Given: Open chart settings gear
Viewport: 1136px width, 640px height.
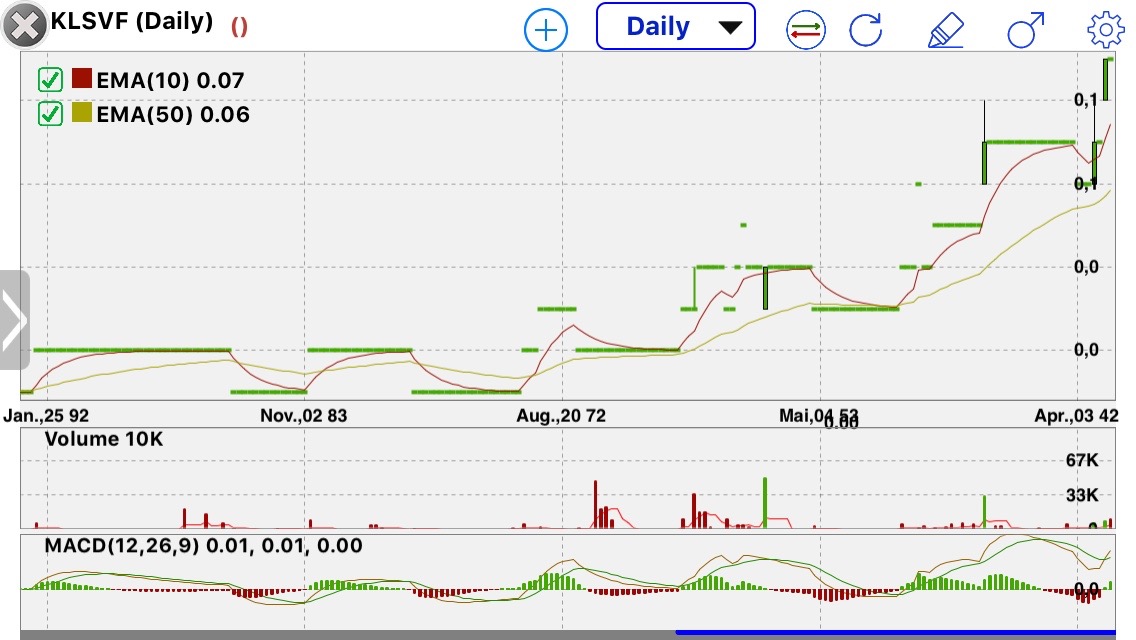Looking at the screenshot, I should click(x=1105, y=30).
